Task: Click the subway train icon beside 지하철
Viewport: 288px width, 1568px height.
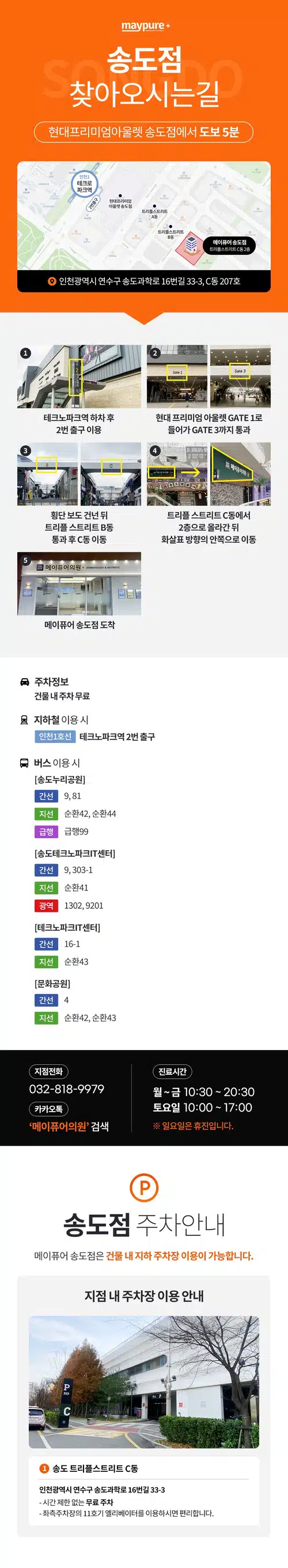Action: click(24, 720)
